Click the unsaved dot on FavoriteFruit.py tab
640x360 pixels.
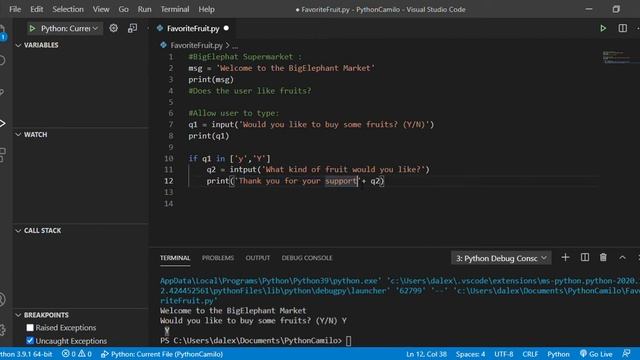(x=226, y=28)
